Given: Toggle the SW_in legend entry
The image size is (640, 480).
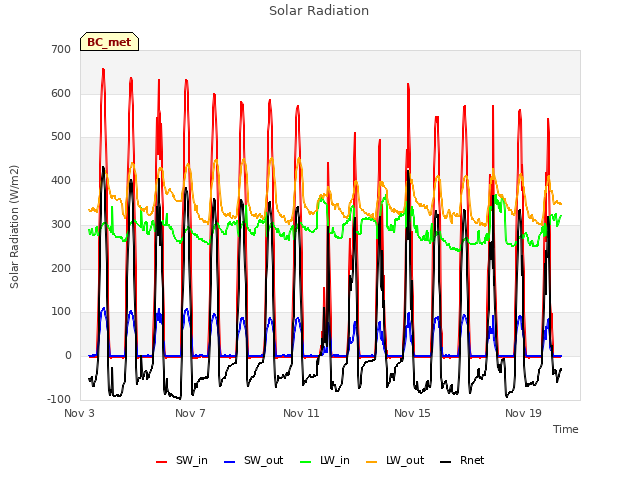Looking at the screenshot, I should (182, 461).
